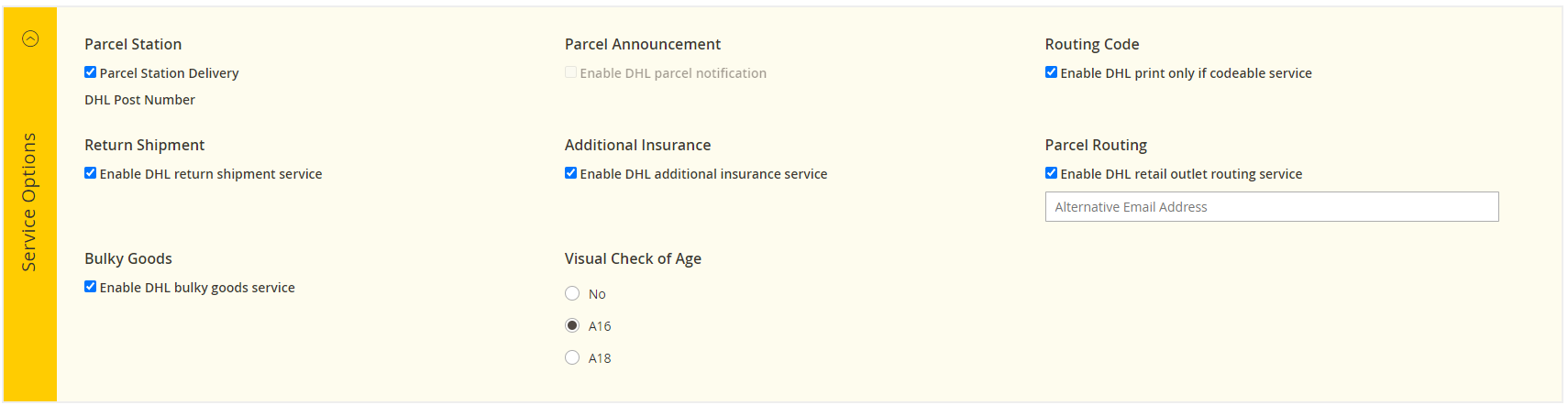Click the Routing Code section heading
Screen dimensions: 1568x405
click(x=1092, y=44)
